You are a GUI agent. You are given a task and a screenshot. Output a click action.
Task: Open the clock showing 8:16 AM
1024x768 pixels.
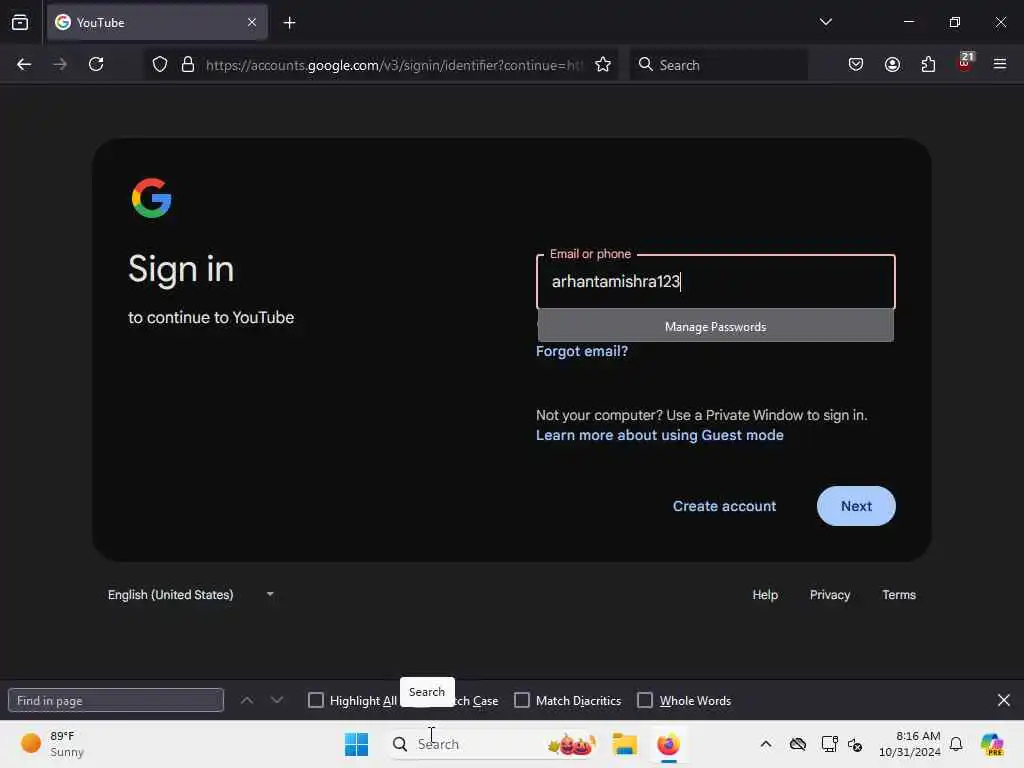coord(910,744)
